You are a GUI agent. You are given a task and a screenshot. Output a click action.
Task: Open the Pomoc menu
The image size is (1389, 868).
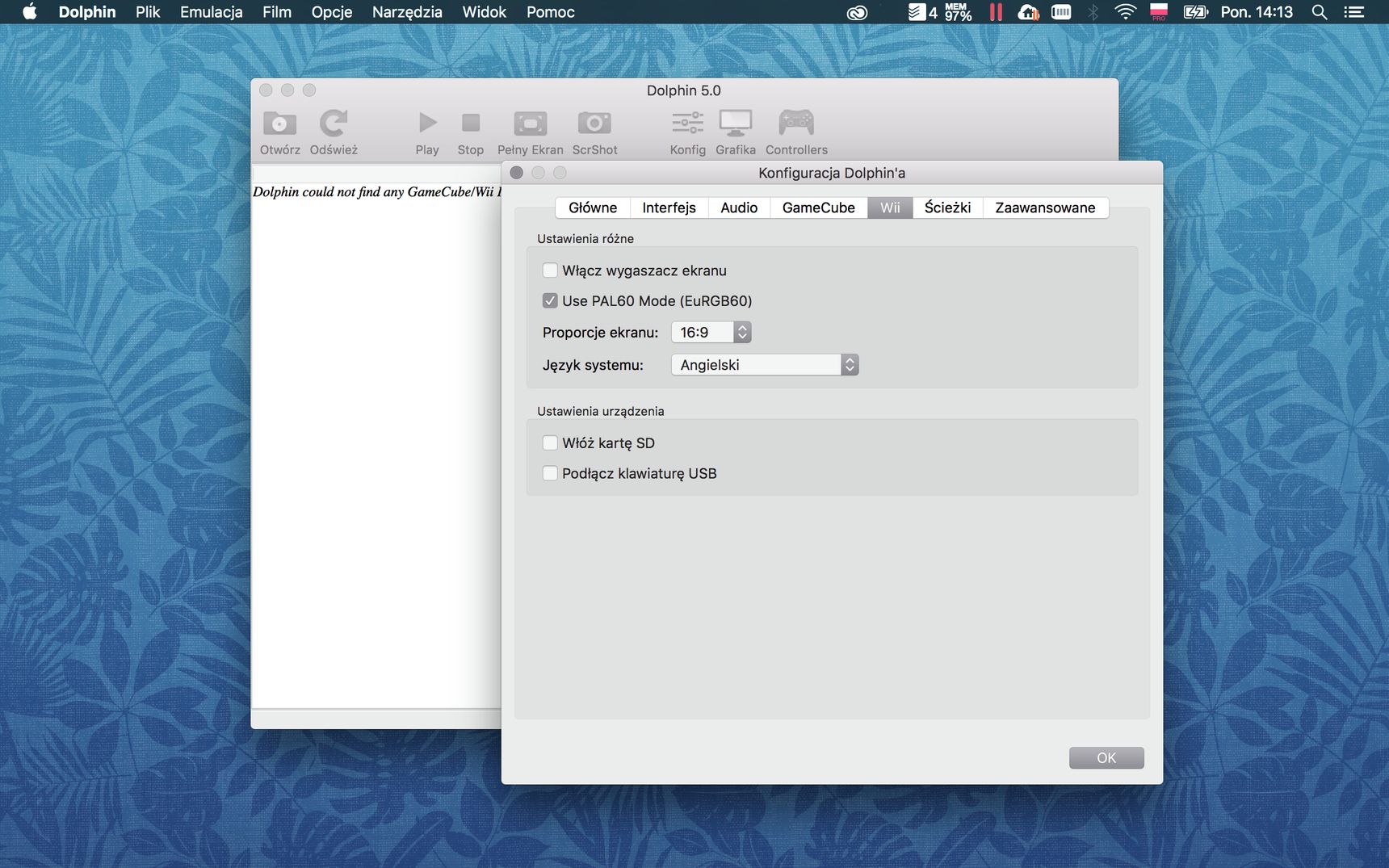coord(551,12)
